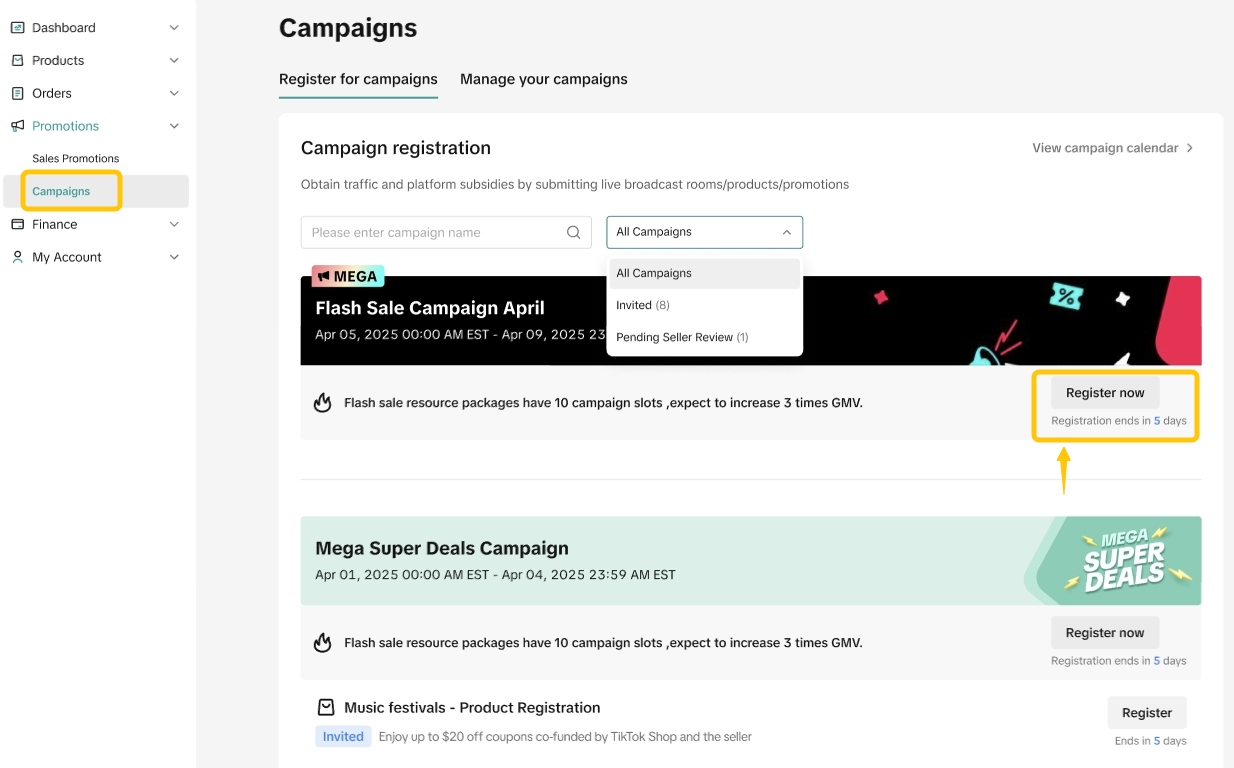Click the Finance card icon

click(17, 225)
